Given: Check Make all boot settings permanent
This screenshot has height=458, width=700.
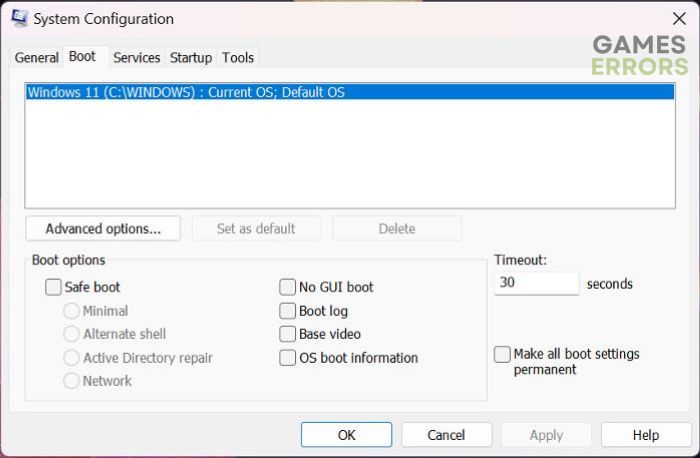Looking at the screenshot, I should click(502, 354).
